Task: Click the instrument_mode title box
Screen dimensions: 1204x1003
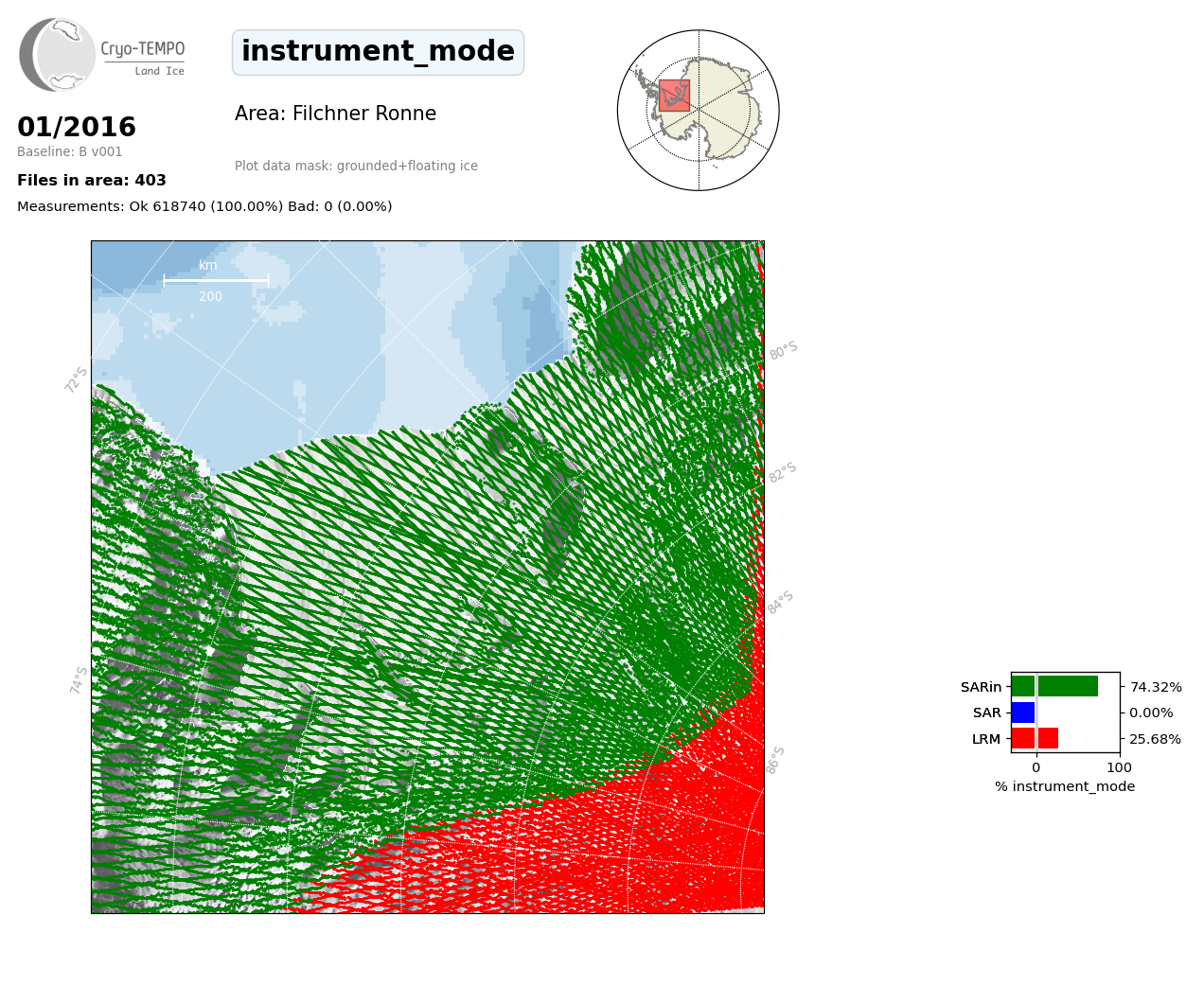Action: (378, 52)
